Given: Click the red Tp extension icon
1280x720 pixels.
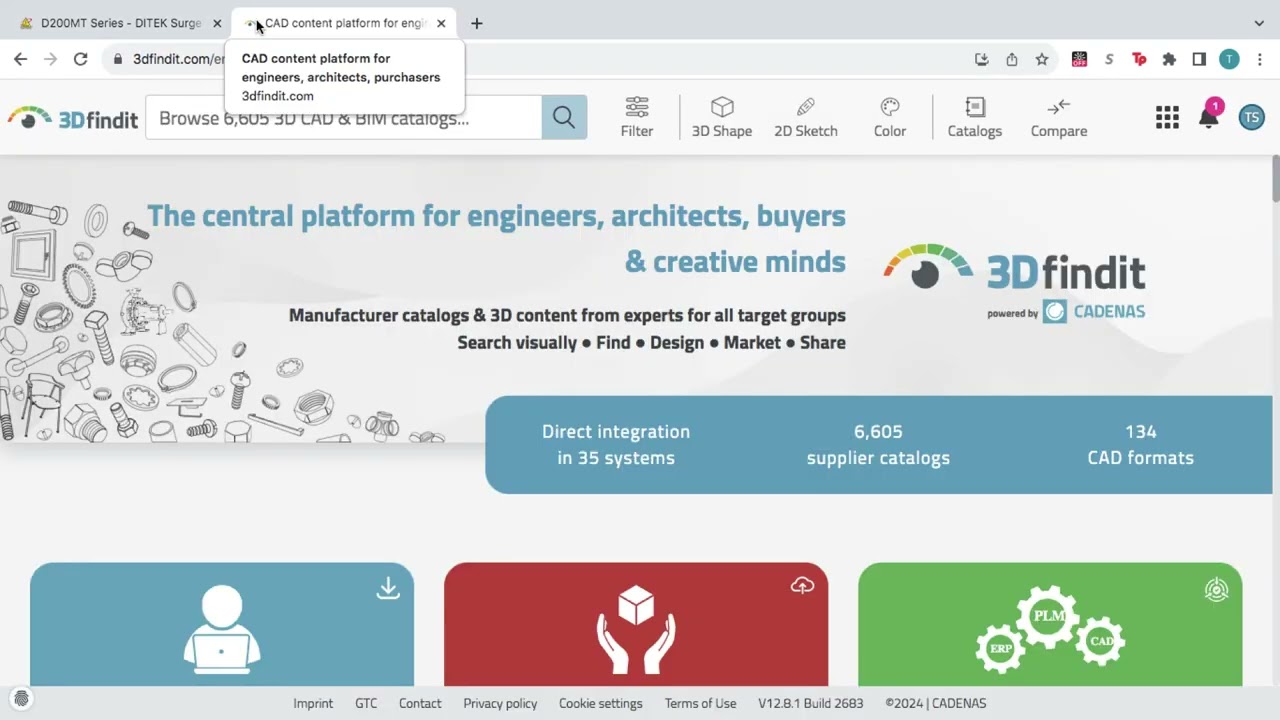Looking at the screenshot, I should [x=1139, y=59].
